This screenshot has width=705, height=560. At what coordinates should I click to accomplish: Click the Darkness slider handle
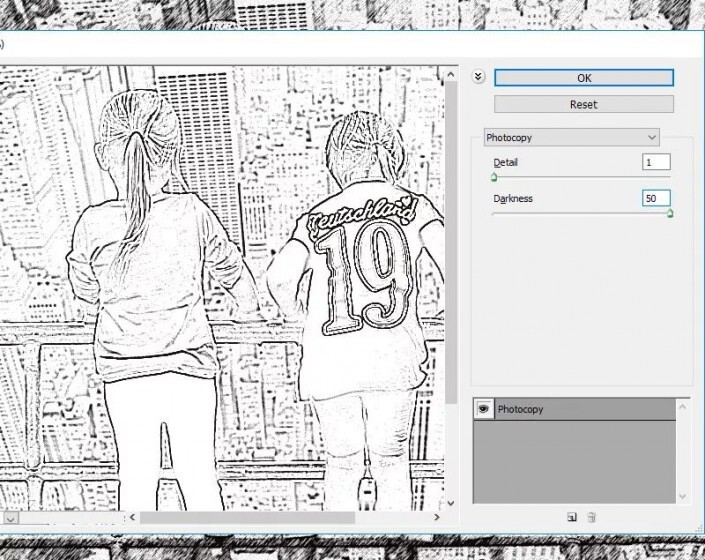pyautogui.click(x=669, y=213)
